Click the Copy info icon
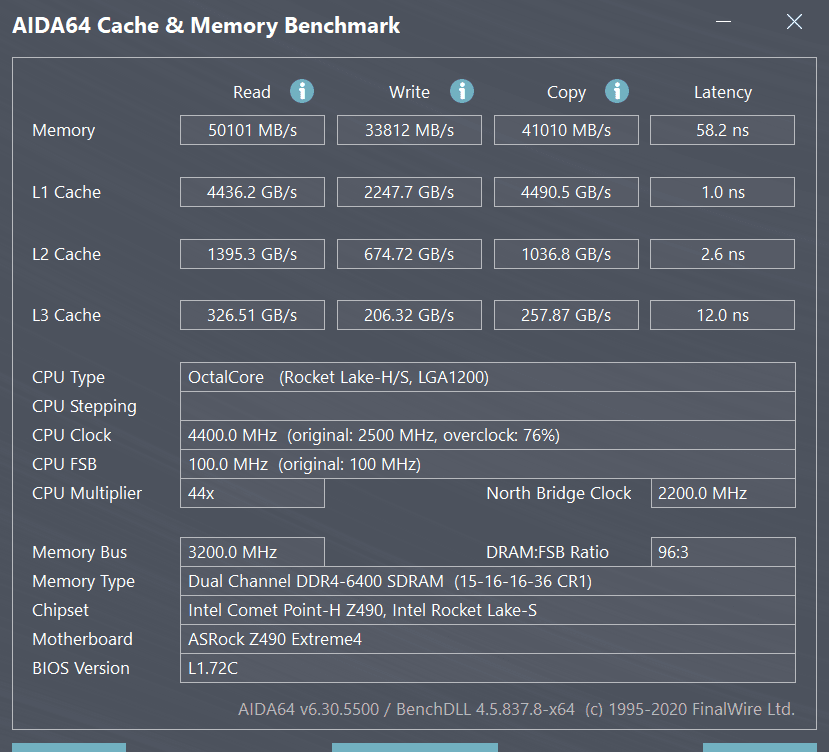 coord(617,91)
